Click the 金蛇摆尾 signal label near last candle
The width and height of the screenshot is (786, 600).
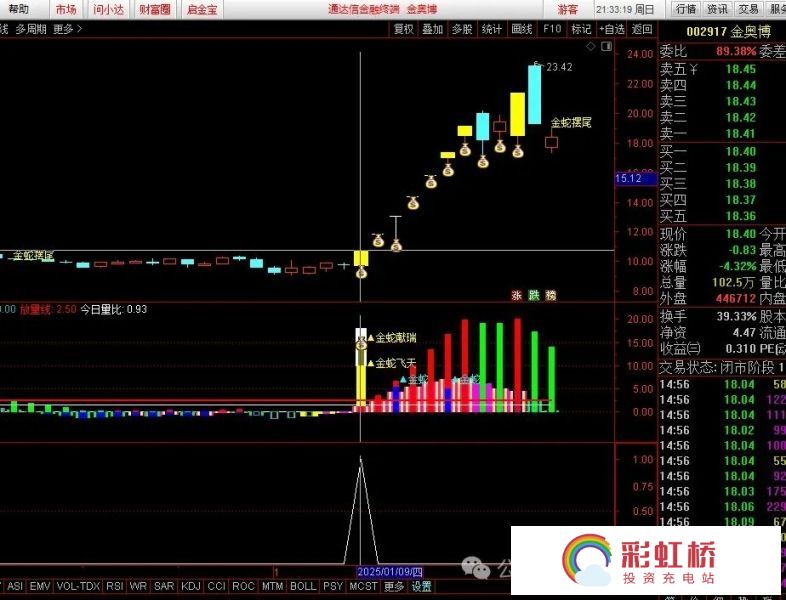click(x=571, y=123)
